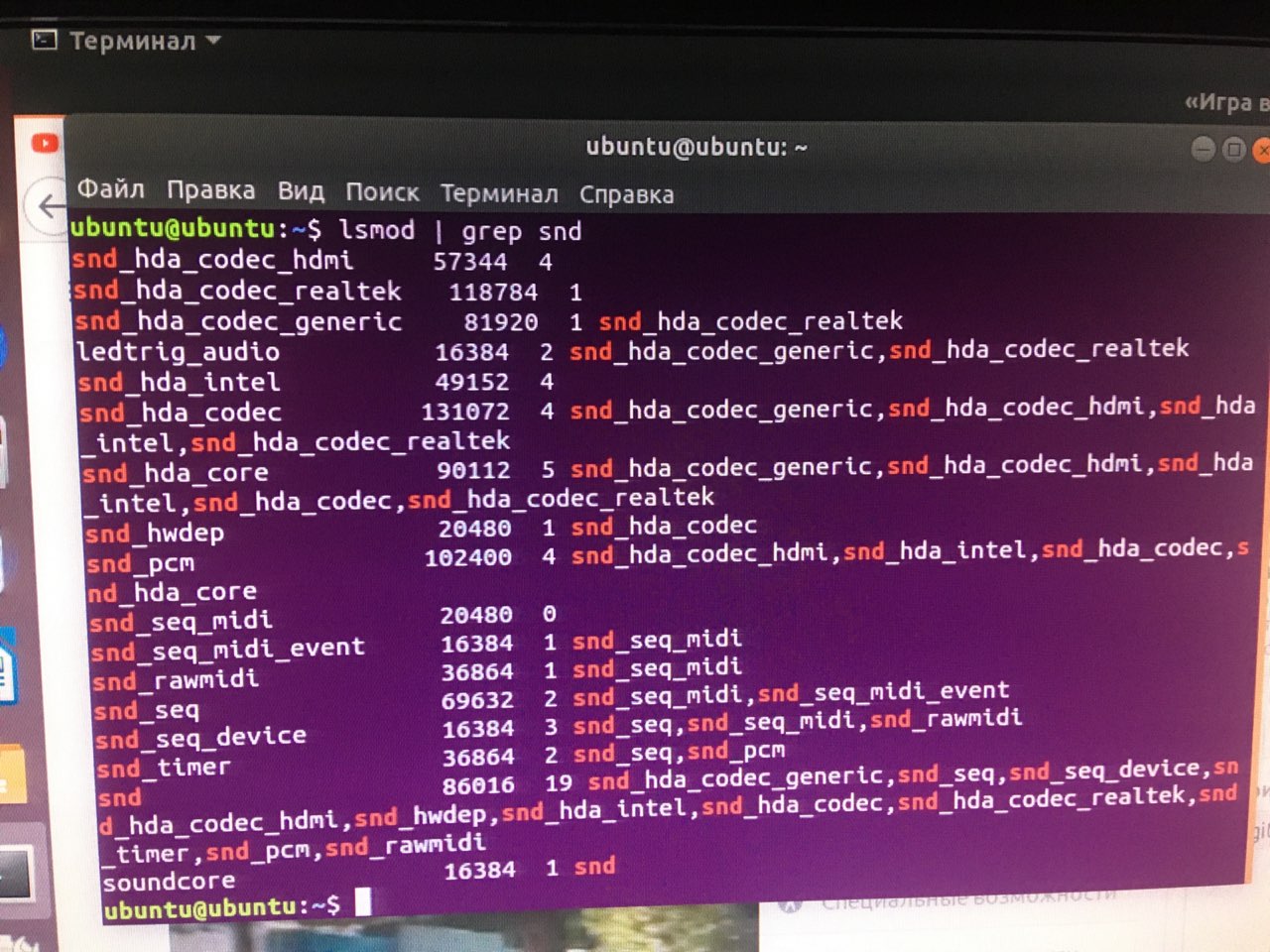Click the size value 102400
The width and height of the screenshot is (1270, 952).
click(x=468, y=557)
